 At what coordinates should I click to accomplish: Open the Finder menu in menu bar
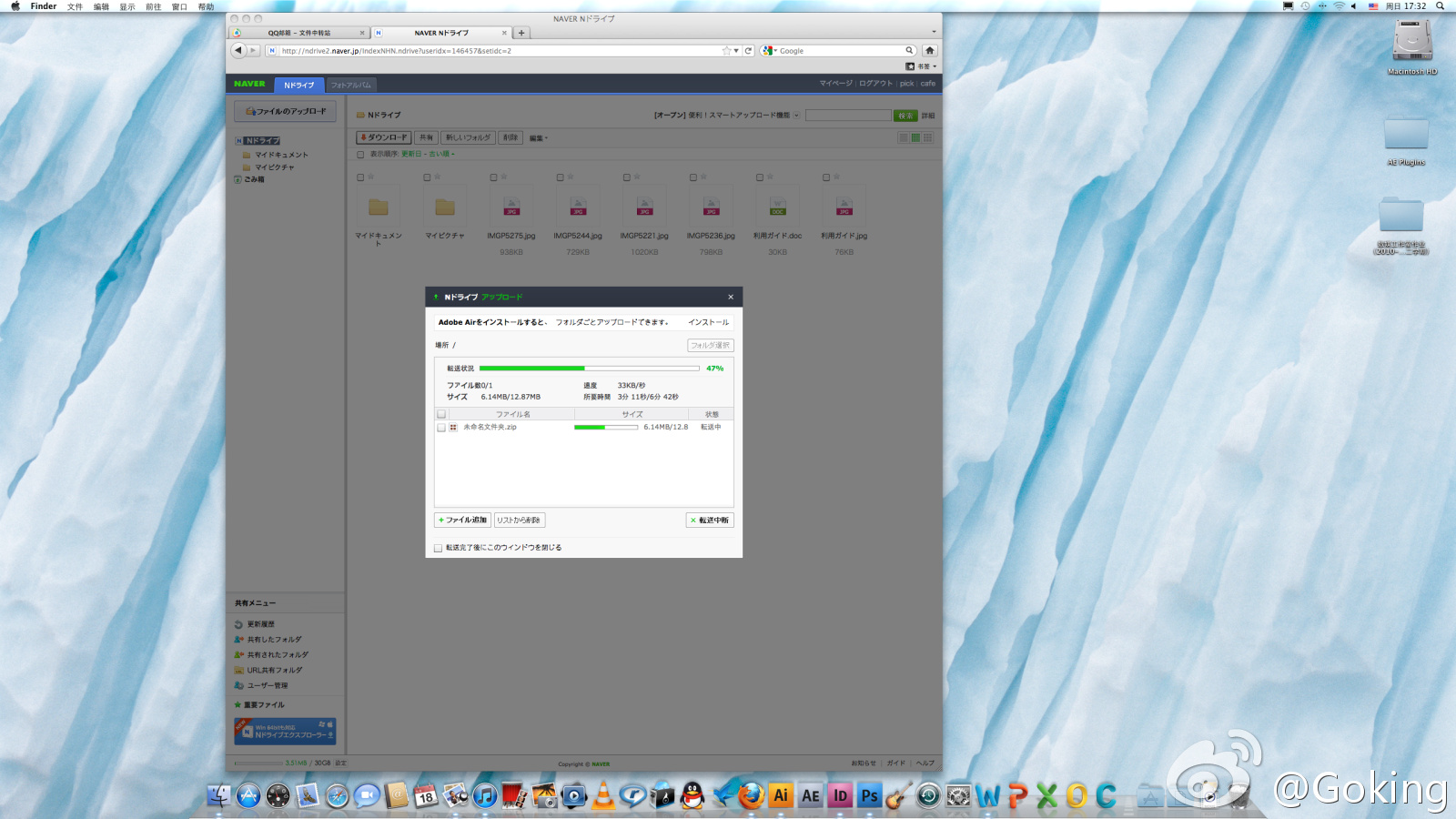point(44,6)
